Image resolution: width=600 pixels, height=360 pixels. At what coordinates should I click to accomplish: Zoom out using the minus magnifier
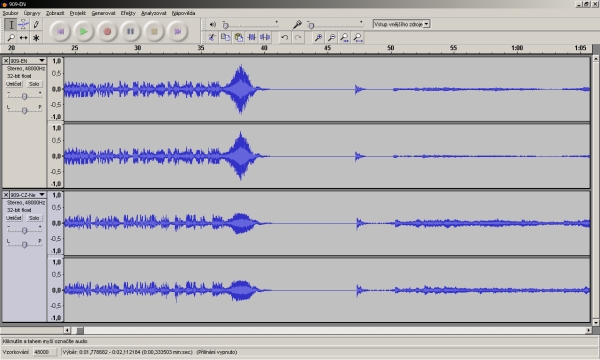[331, 37]
